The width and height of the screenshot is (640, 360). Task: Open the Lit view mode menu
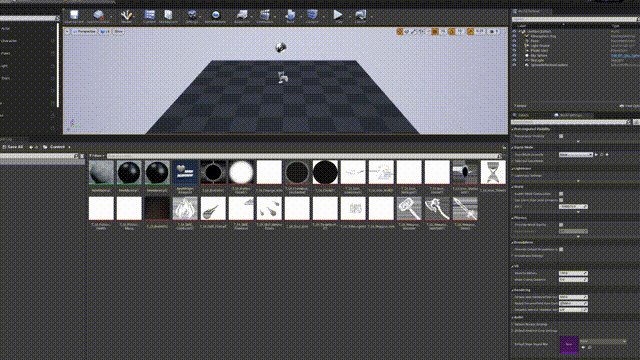coord(105,31)
